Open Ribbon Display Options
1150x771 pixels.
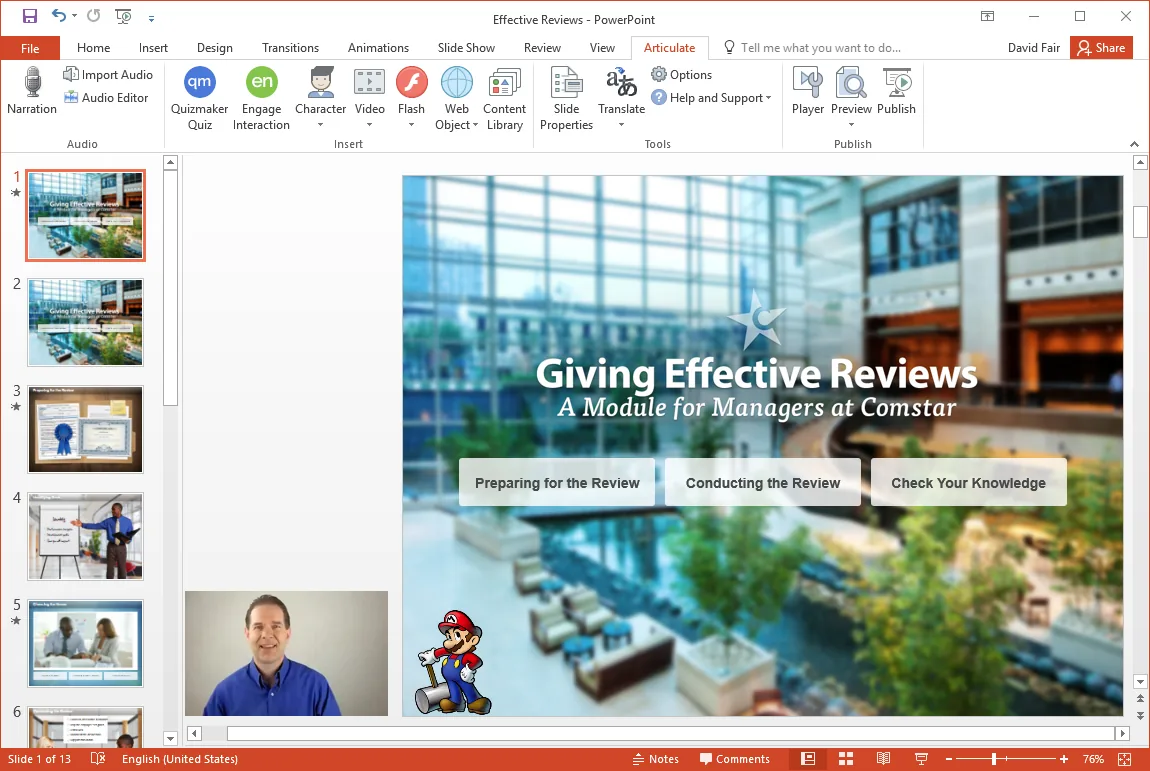click(x=988, y=16)
